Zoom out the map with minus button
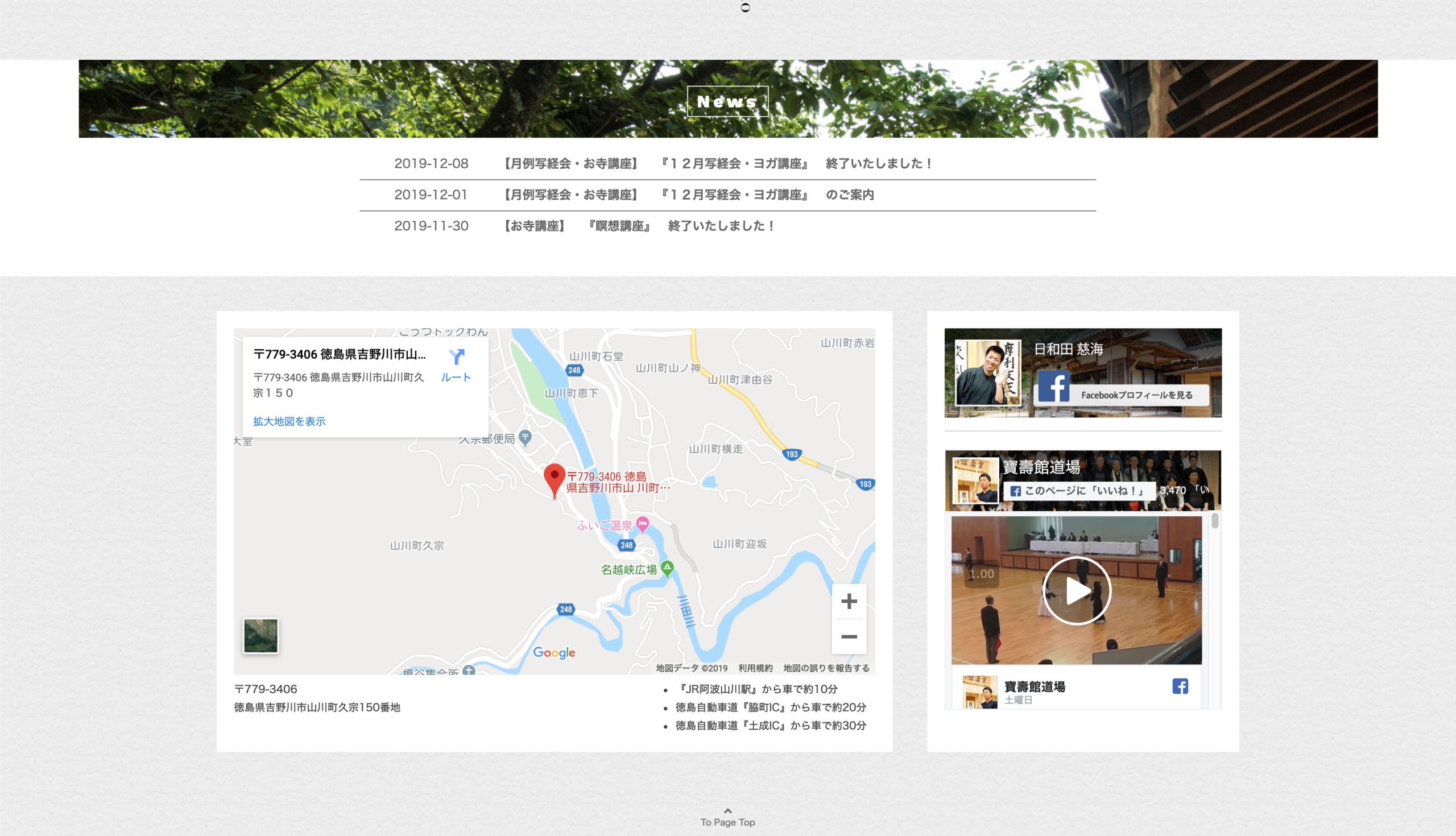The image size is (1456, 836). pyautogui.click(x=849, y=637)
